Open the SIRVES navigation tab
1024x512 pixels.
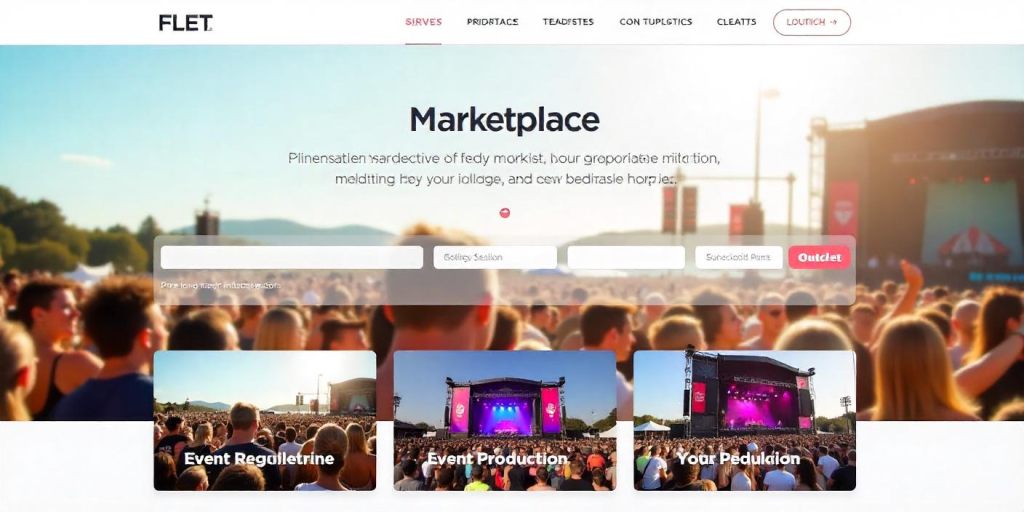(x=423, y=22)
